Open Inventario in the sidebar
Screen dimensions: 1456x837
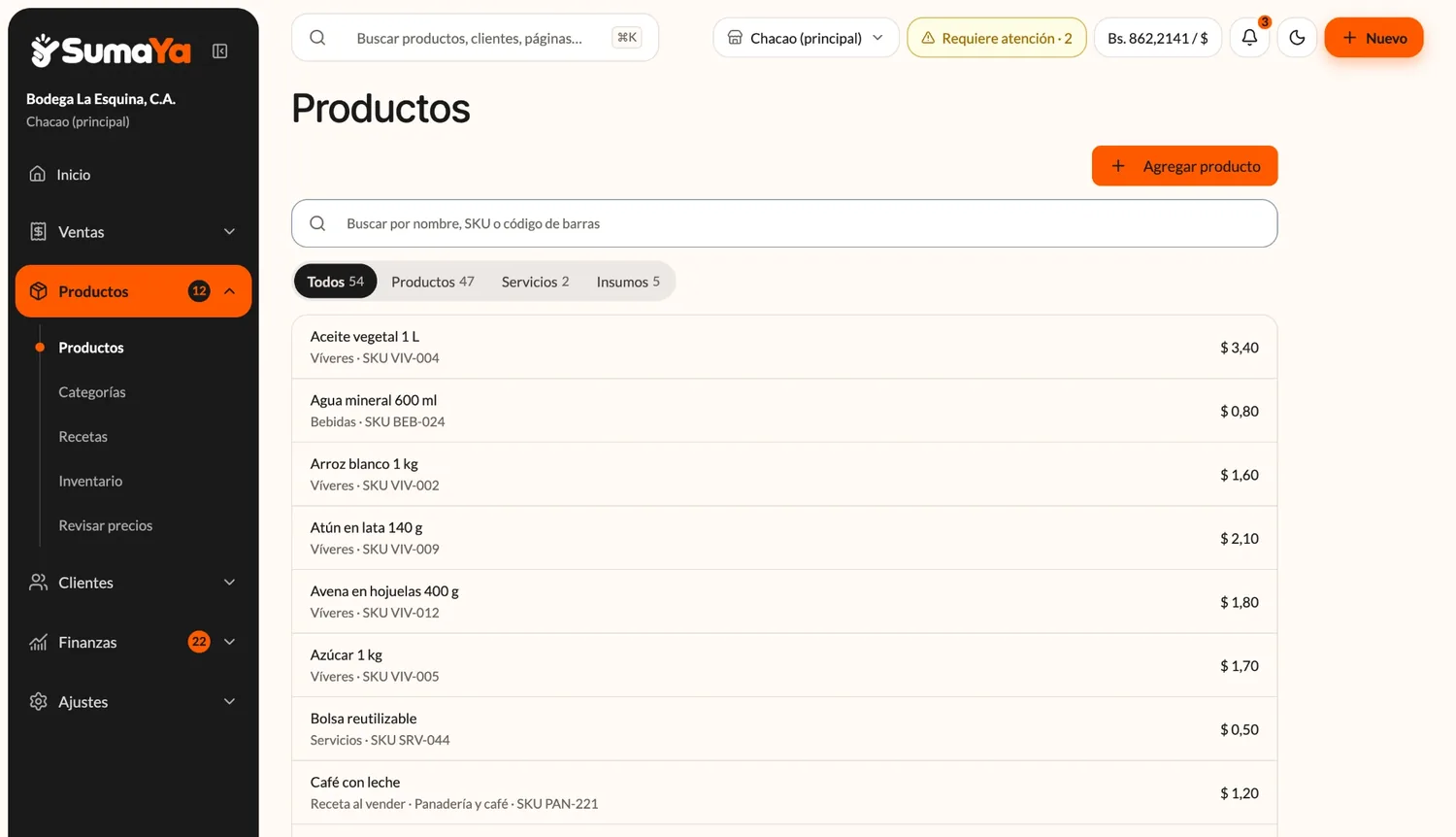click(x=90, y=481)
